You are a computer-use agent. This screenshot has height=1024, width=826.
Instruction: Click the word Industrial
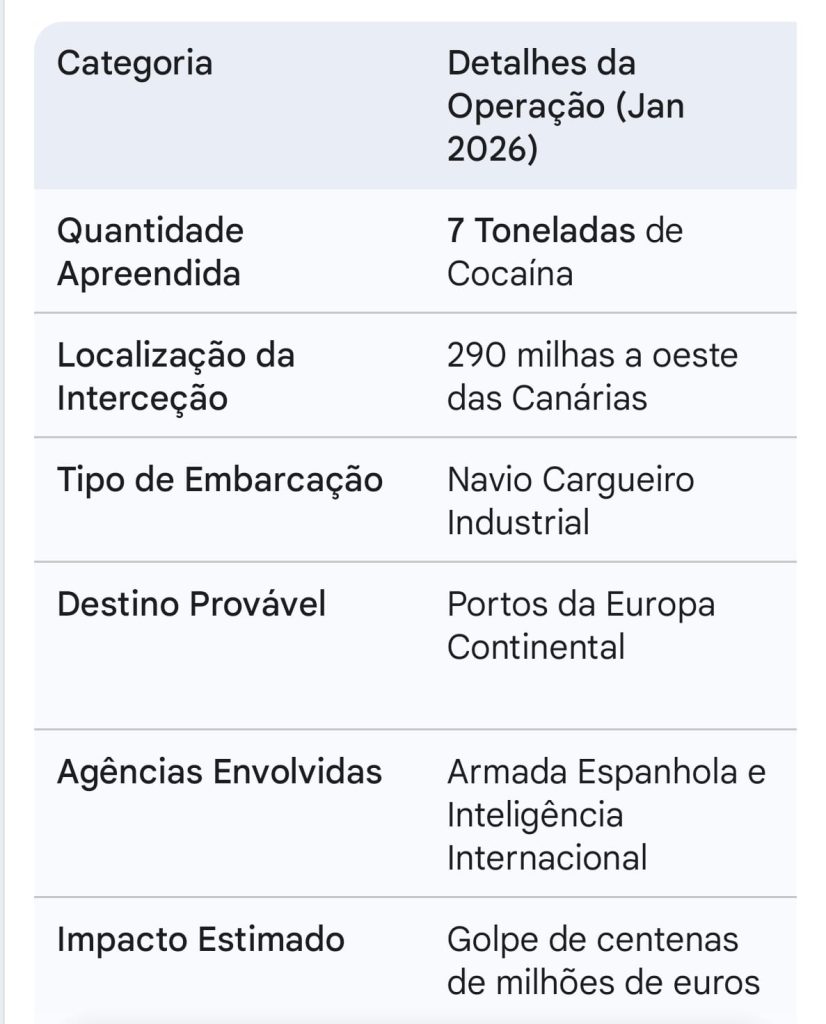(518, 522)
